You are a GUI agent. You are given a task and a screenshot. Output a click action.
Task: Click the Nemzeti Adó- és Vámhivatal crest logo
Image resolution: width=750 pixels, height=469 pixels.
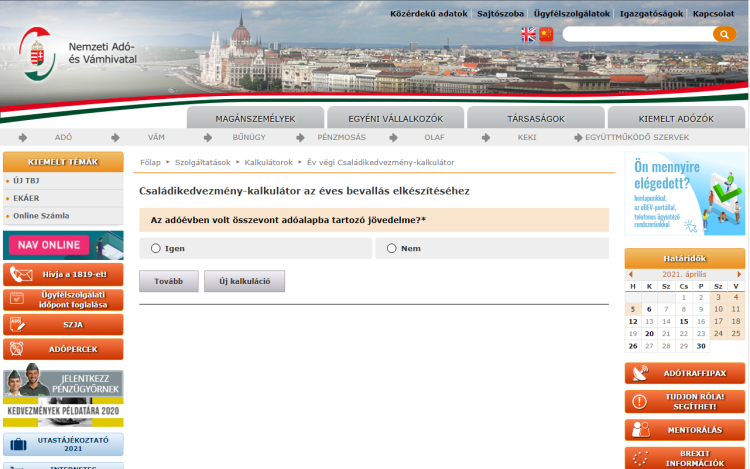coord(38,54)
